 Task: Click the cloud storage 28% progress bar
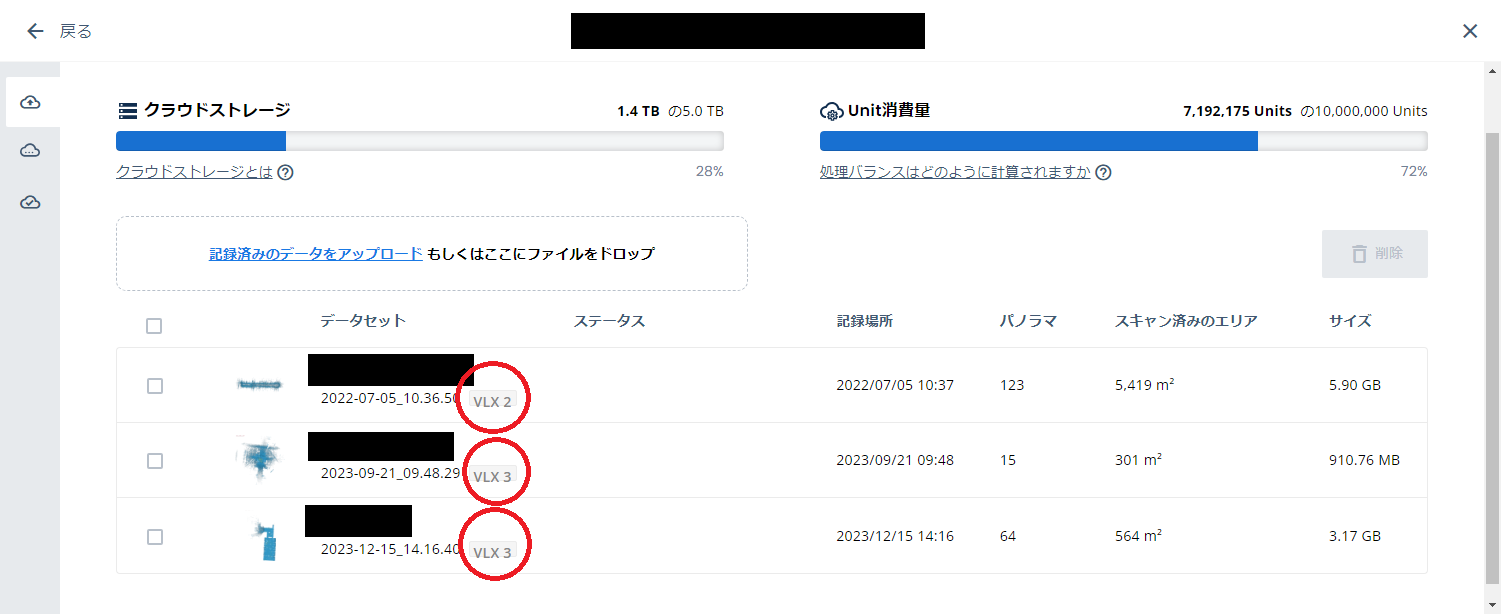tap(420, 141)
